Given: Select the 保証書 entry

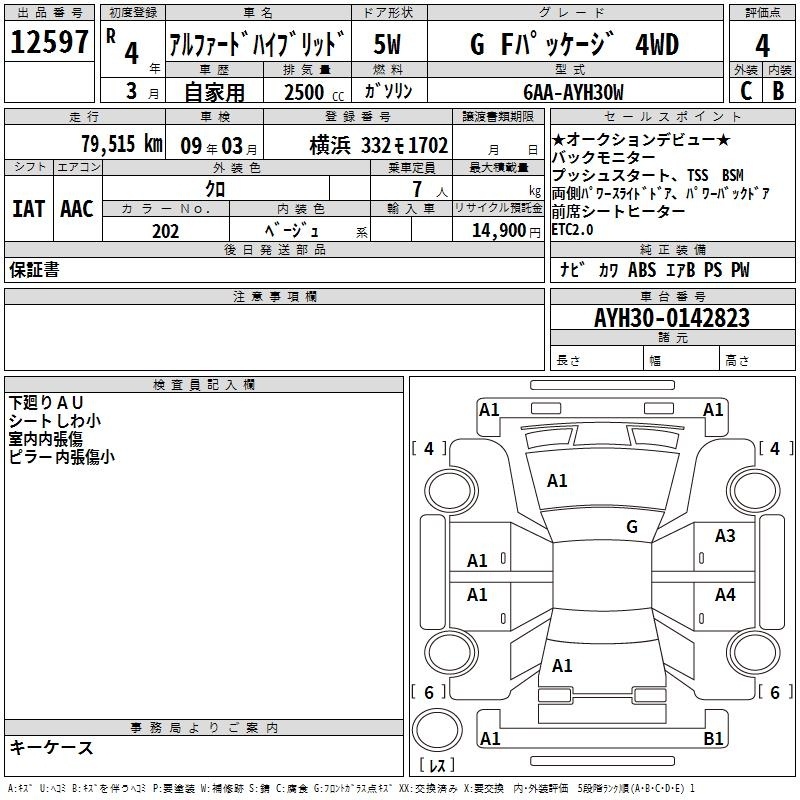Looking at the screenshot, I should pyautogui.click(x=34, y=271).
